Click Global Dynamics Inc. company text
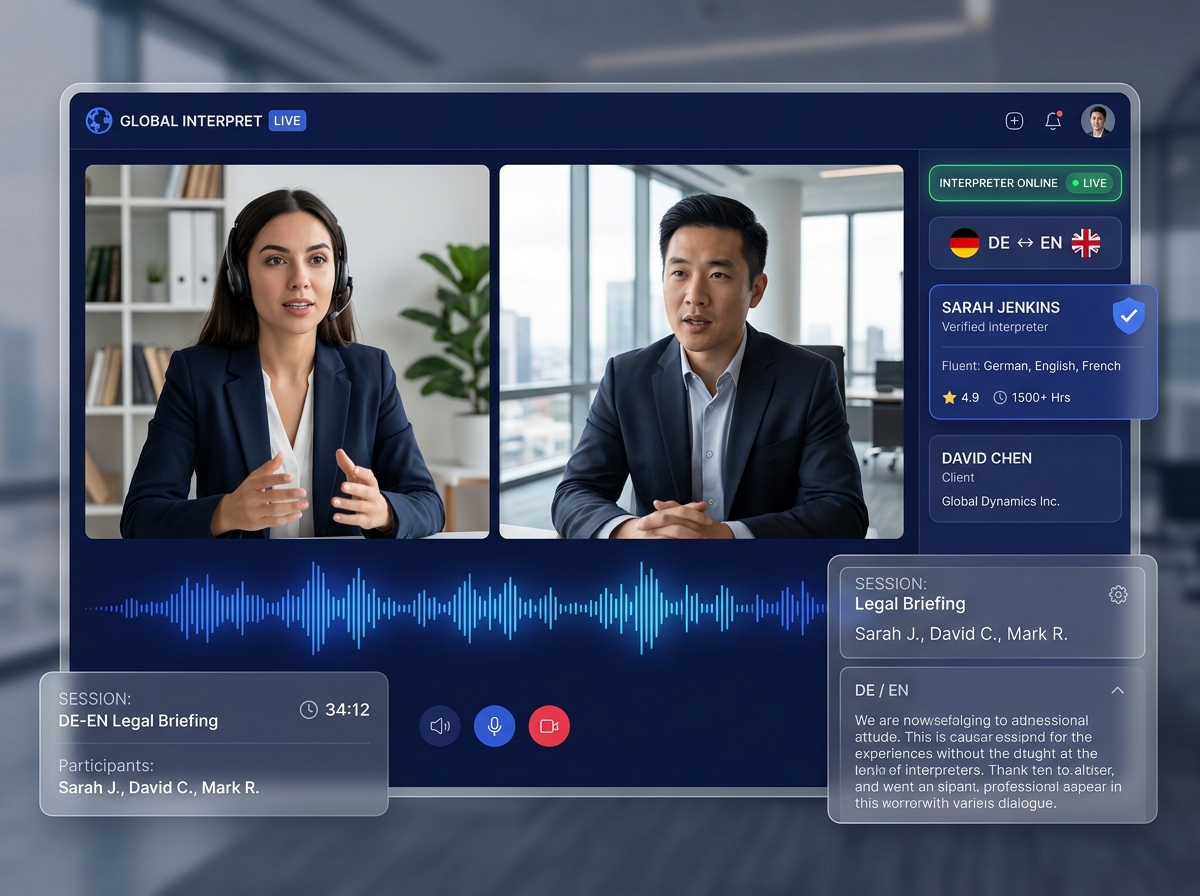The image size is (1200, 896). point(1000,501)
